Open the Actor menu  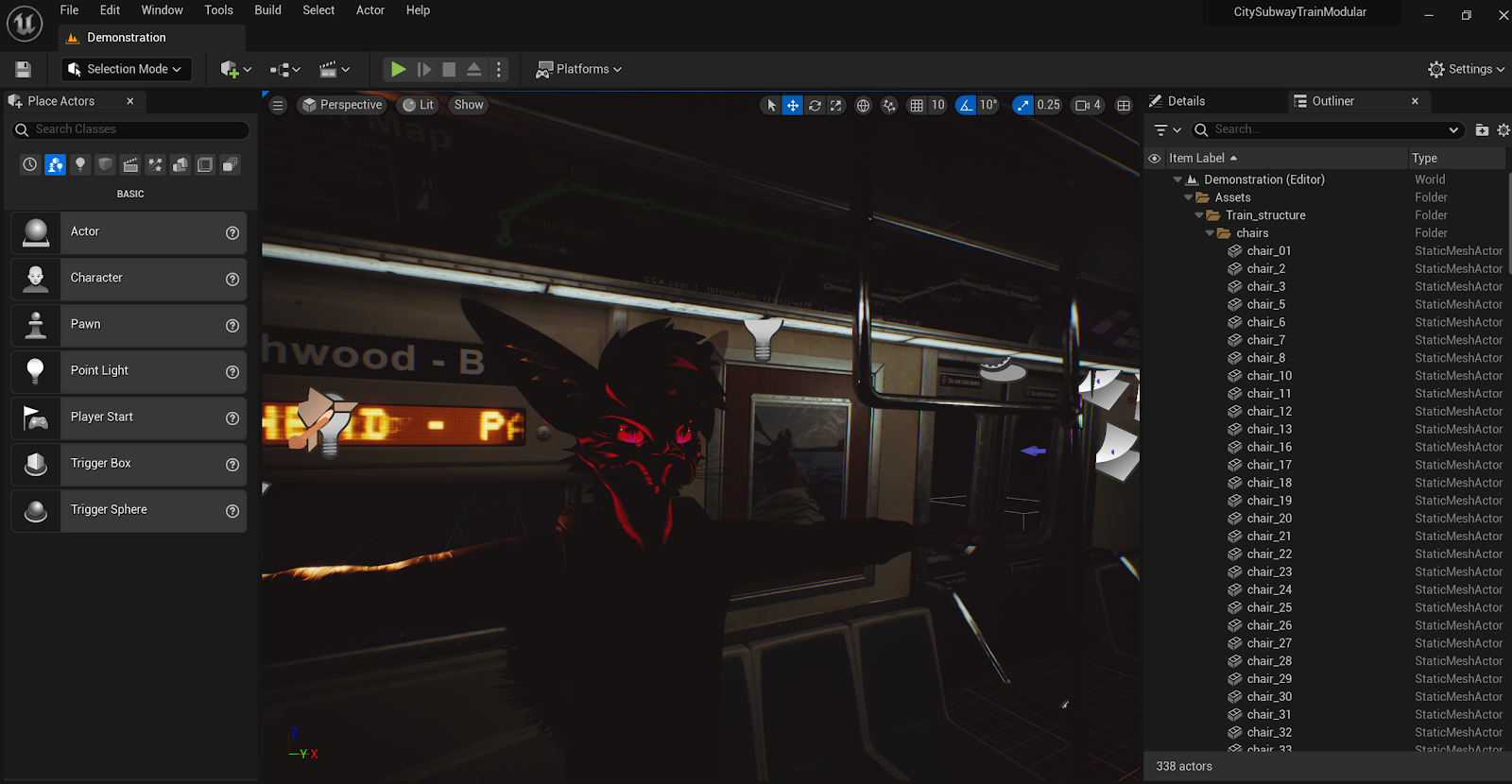[x=369, y=10]
